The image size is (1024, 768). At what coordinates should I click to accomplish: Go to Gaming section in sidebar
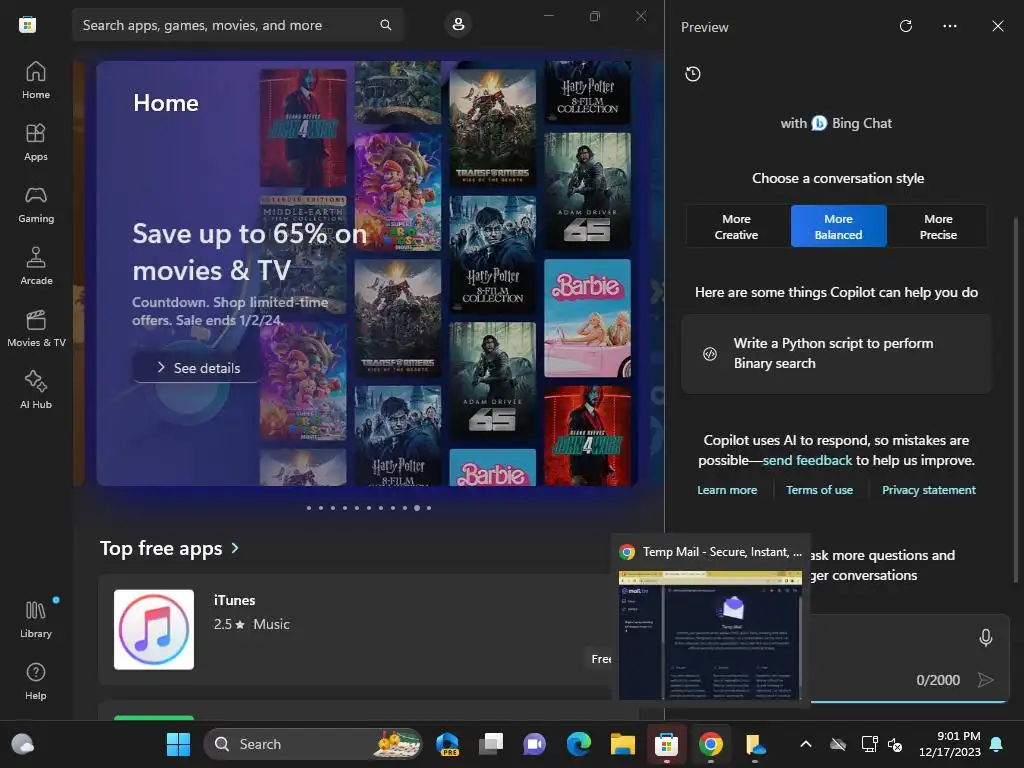[x=36, y=204]
